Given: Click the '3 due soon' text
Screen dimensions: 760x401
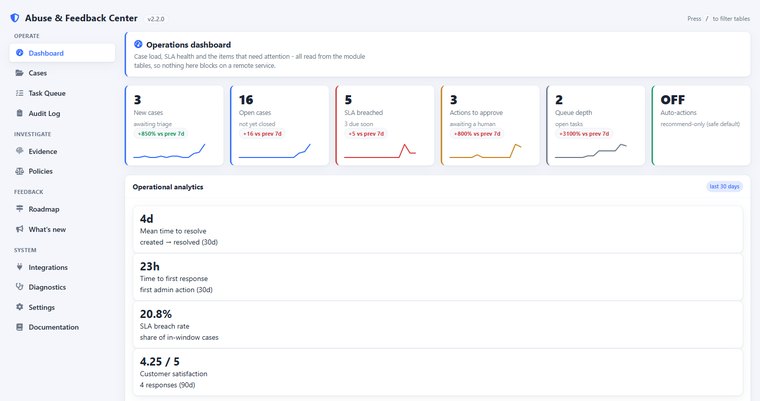Looking at the screenshot, I should (x=359, y=124).
